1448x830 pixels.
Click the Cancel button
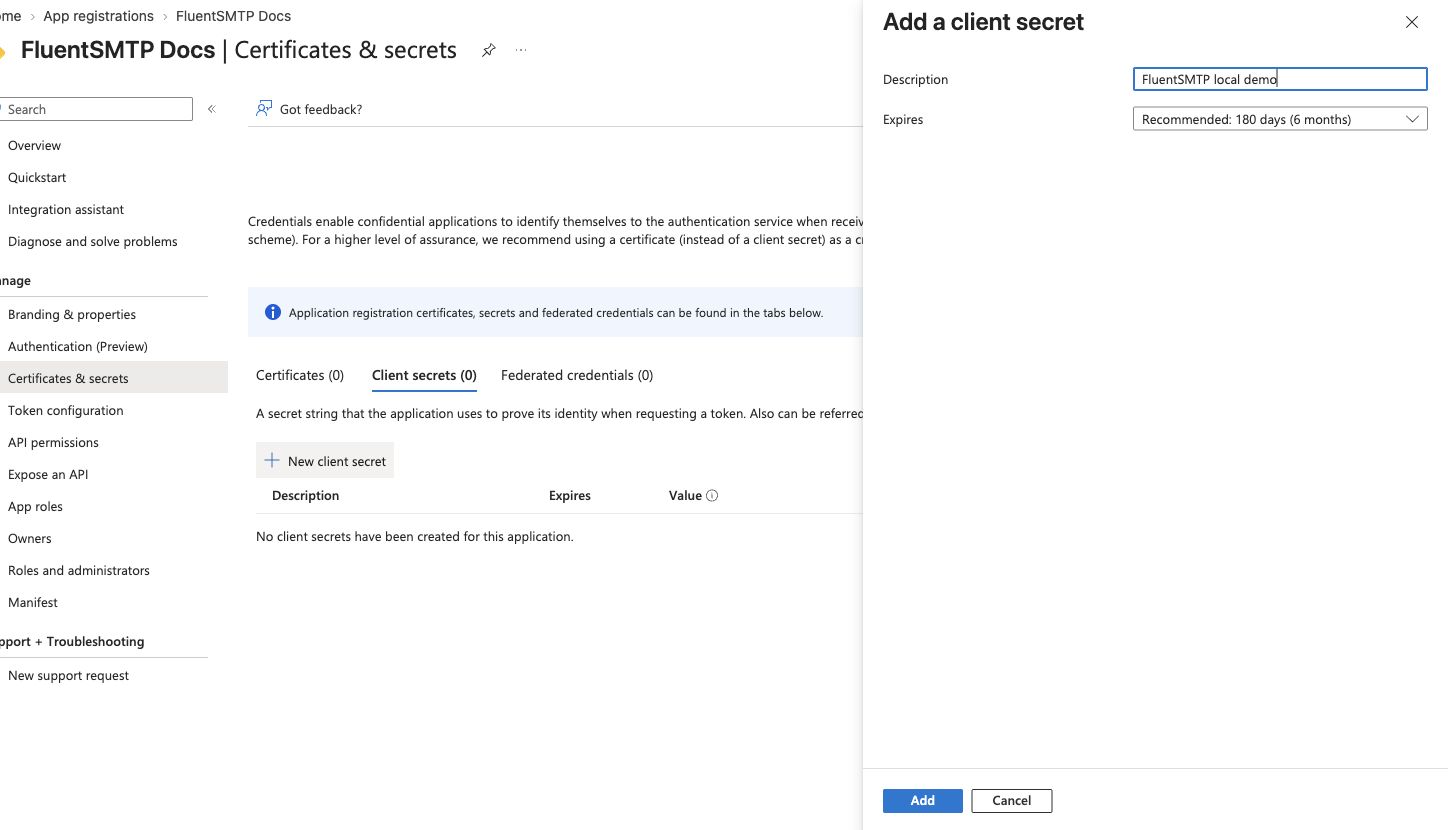[1011, 800]
